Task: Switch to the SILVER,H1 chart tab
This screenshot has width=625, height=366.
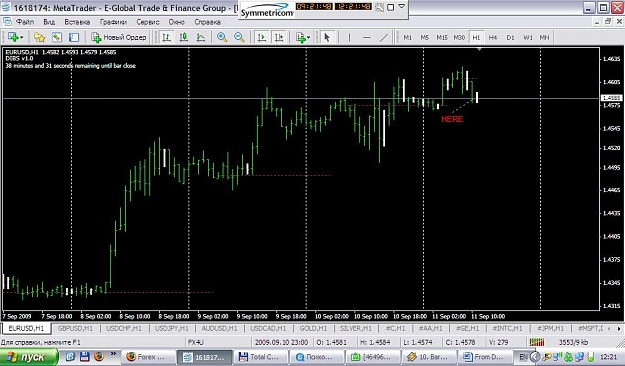Action: pyautogui.click(x=356, y=329)
